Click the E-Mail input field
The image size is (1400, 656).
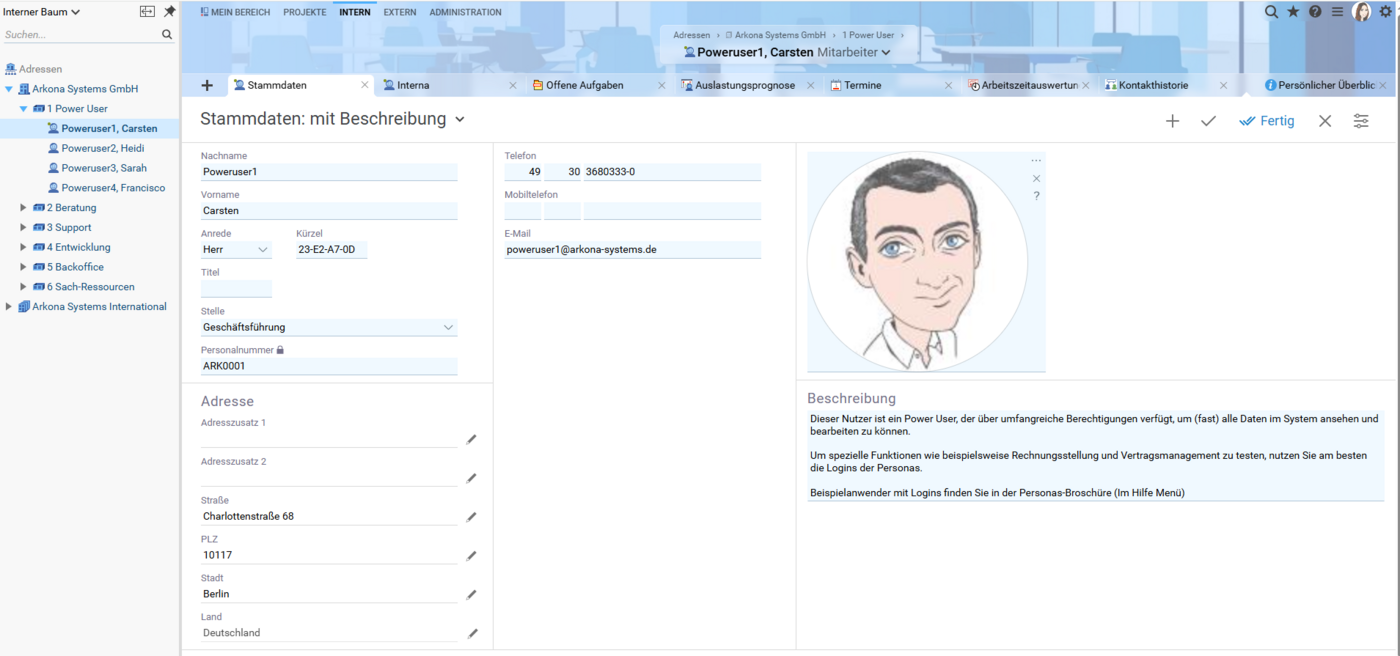pos(632,250)
